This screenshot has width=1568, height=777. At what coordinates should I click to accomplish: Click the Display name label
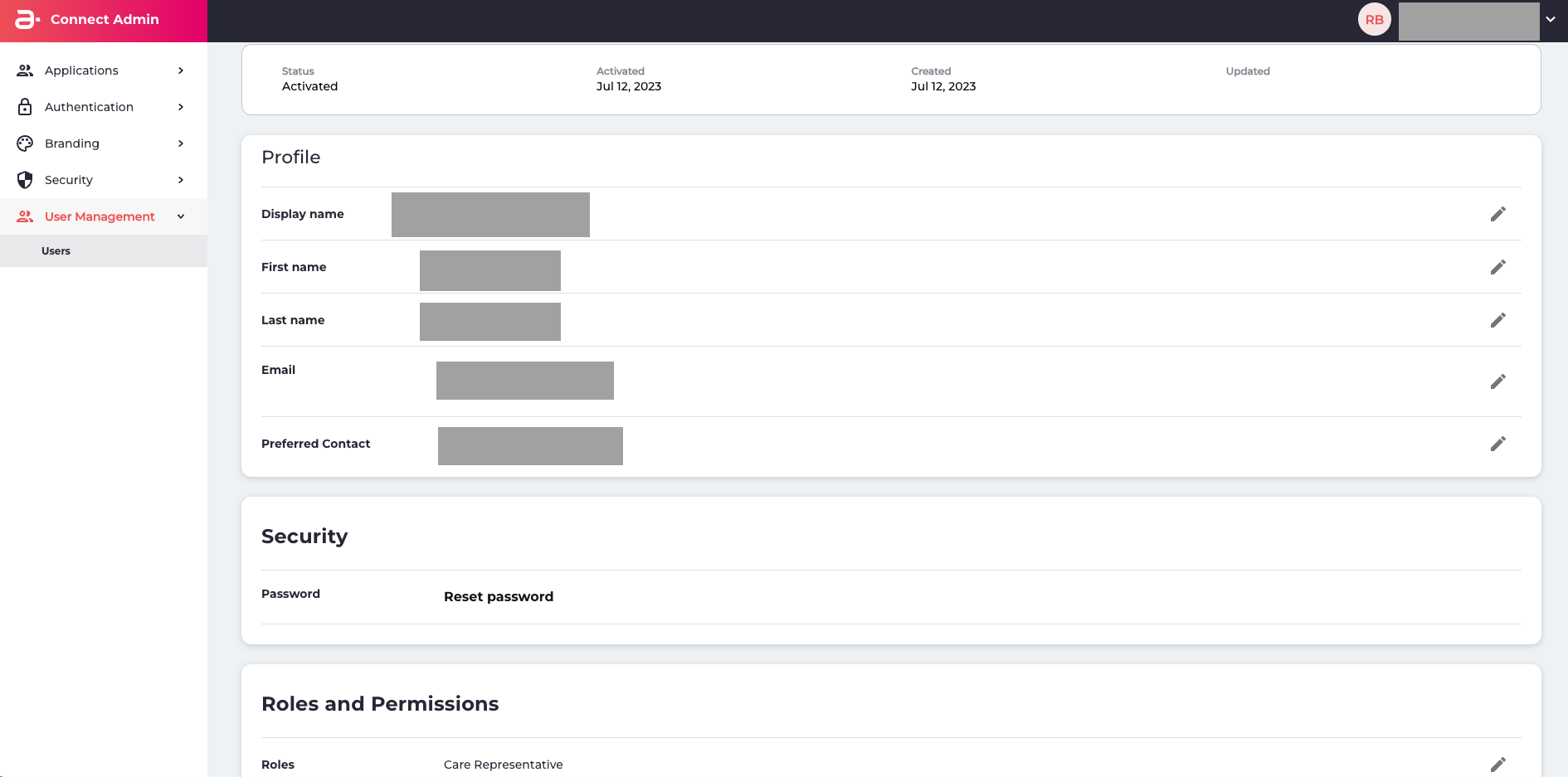pyautogui.click(x=303, y=214)
